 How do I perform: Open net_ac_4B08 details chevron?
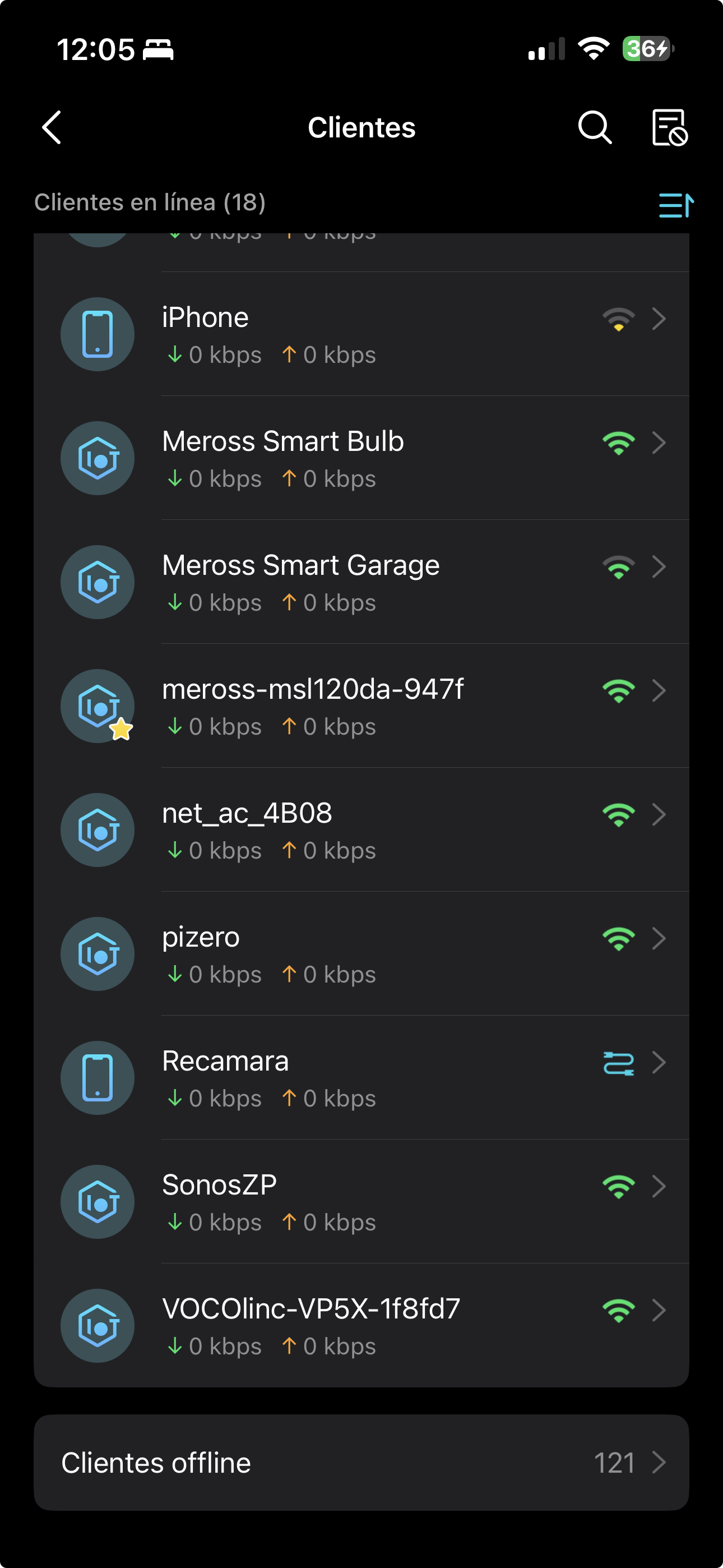click(x=659, y=814)
